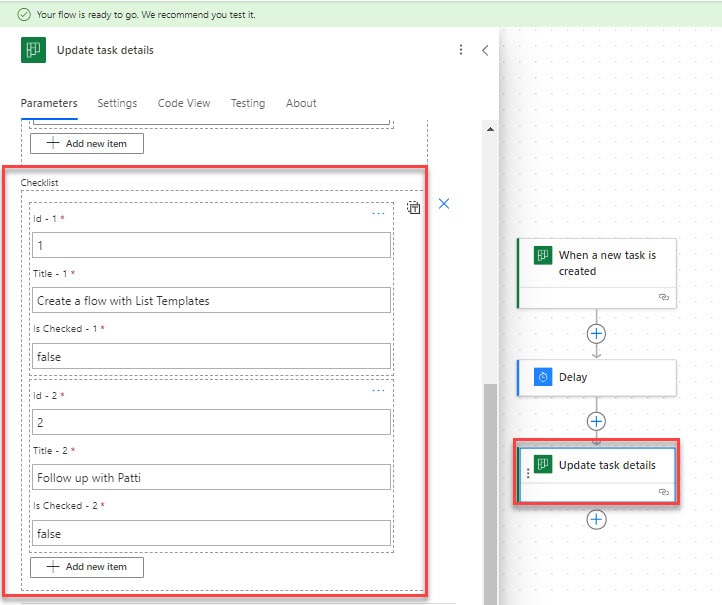Open the Code View tab

coord(184,103)
